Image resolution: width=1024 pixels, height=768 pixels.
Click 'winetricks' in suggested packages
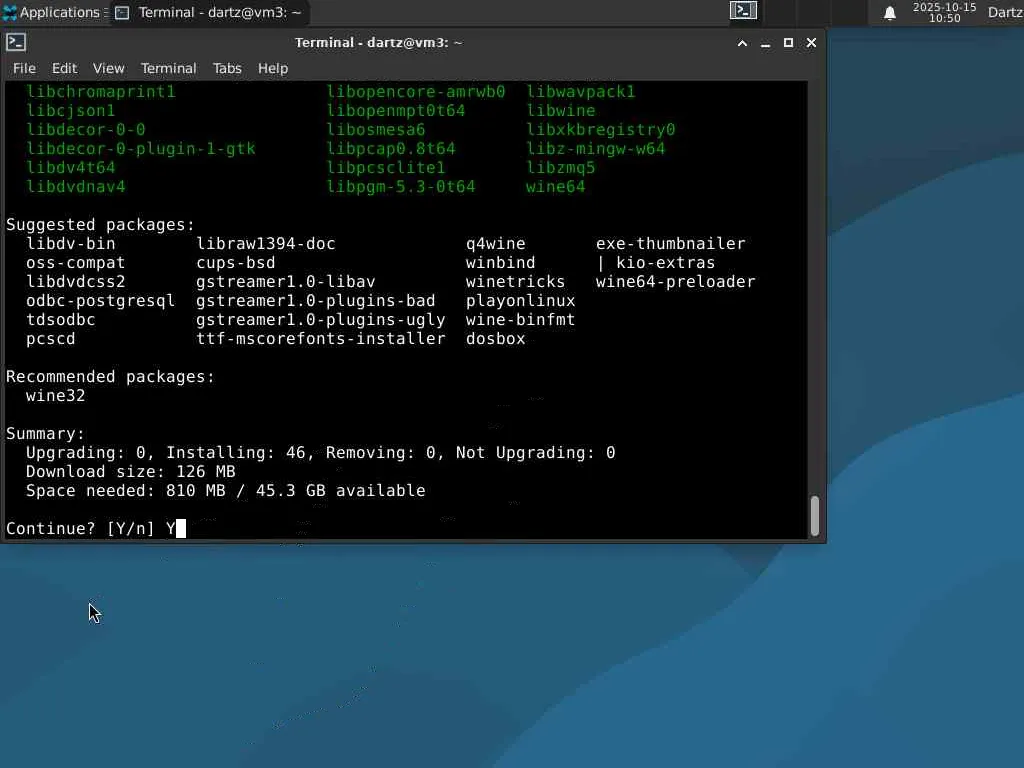515,281
